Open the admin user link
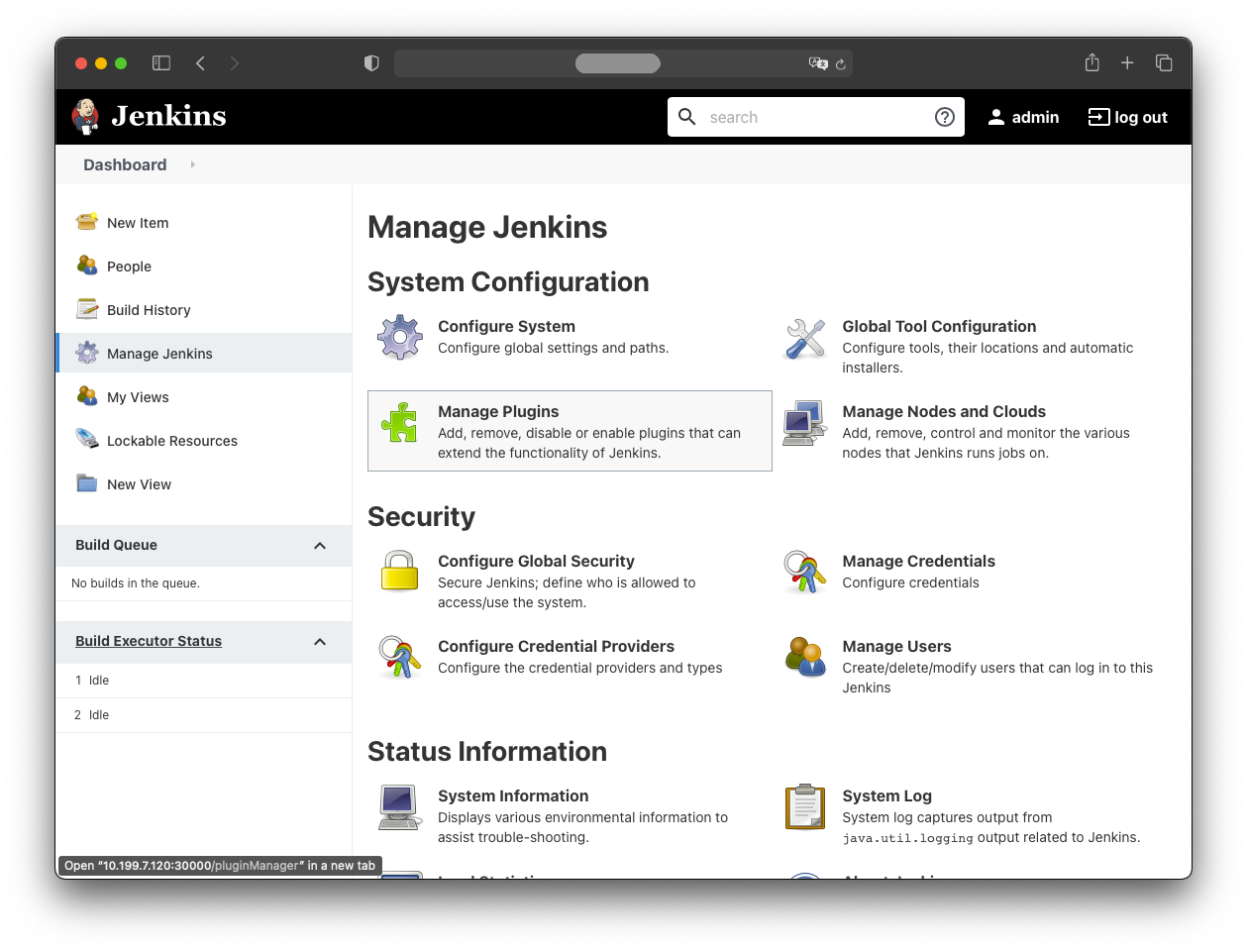This screenshot has width=1247, height=952. [x=1024, y=117]
